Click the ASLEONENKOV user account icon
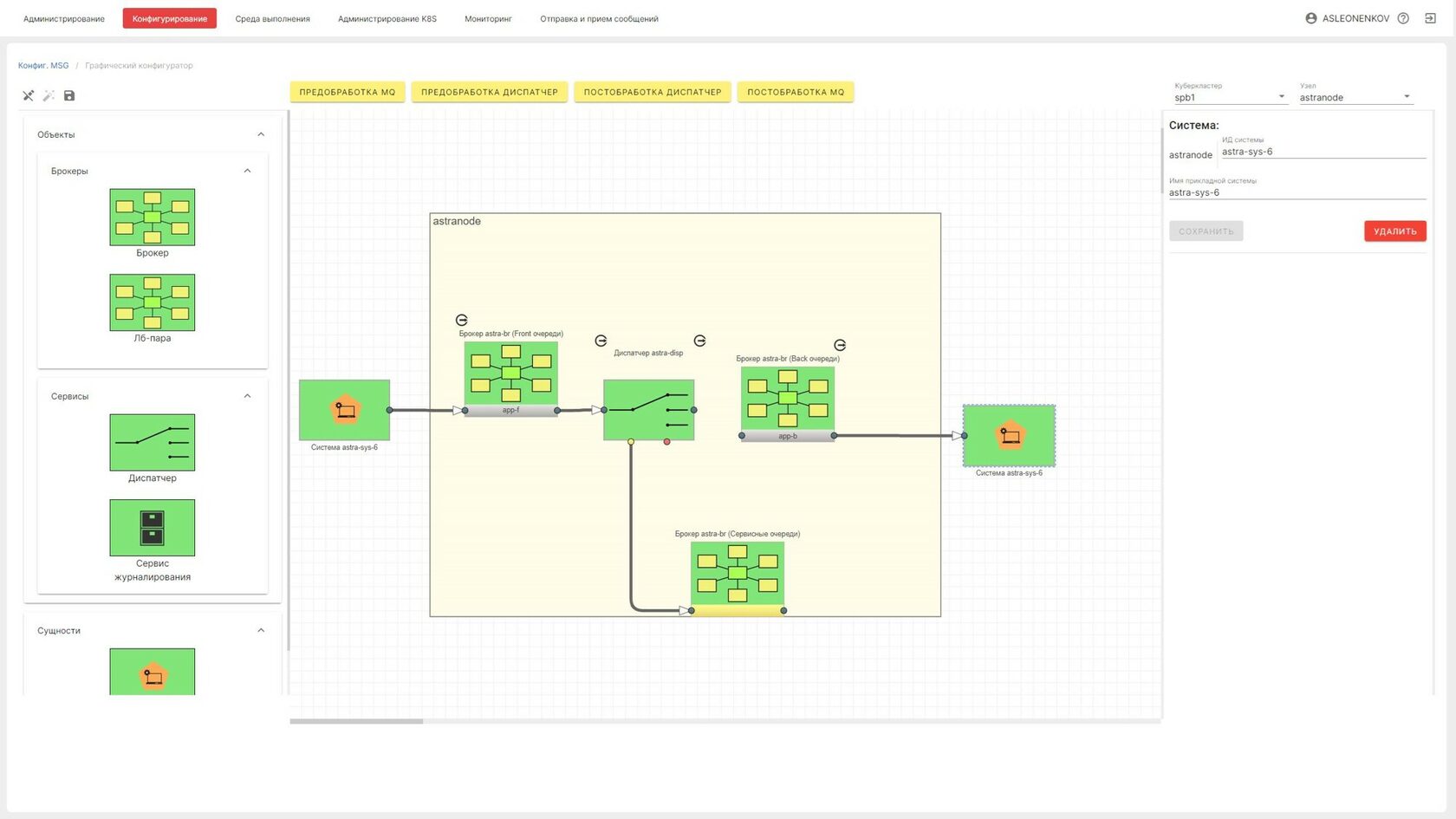 [x=1311, y=18]
